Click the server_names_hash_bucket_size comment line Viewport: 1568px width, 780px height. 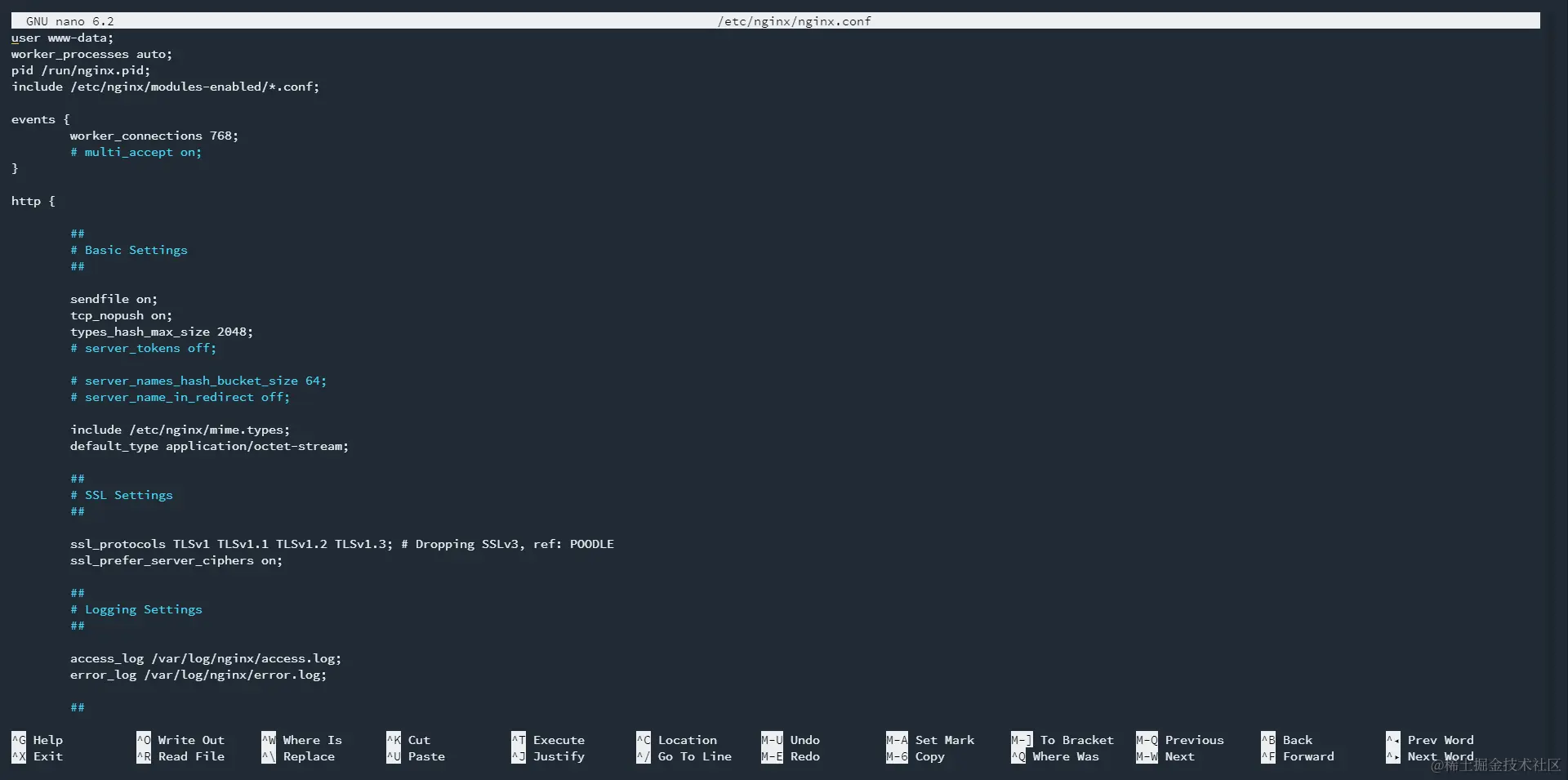198,381
